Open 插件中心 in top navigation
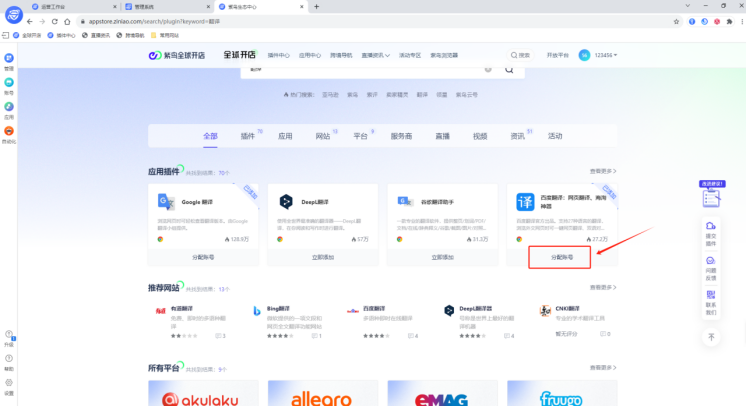This screenshot has height=406, width=747. [x=278, y=55]
